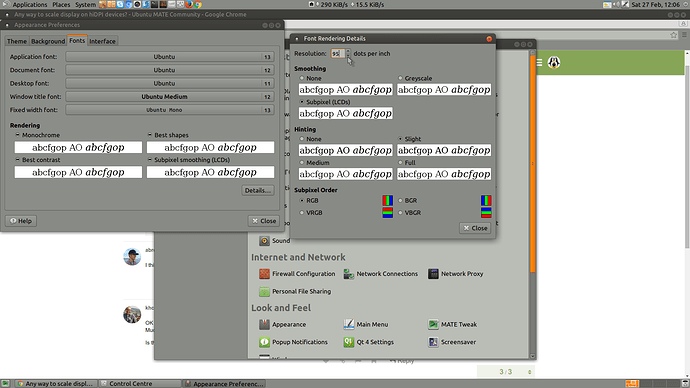The width and height of the screenshot is (690, 388).
Task: Click Control Centre orange vertical scrollbar
Action: pos(532,164)
